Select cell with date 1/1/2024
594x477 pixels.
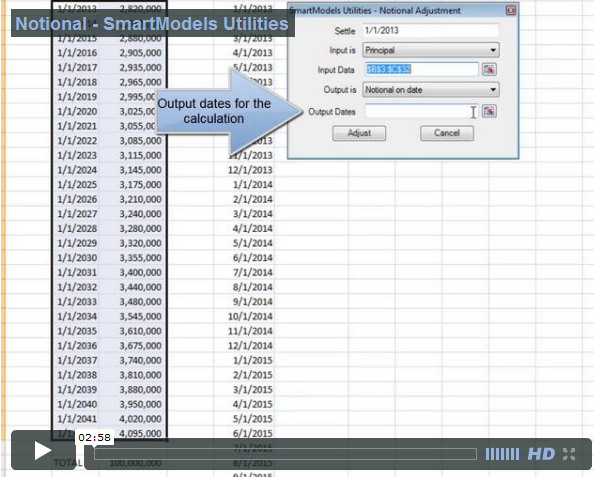[x=77, y=170]
